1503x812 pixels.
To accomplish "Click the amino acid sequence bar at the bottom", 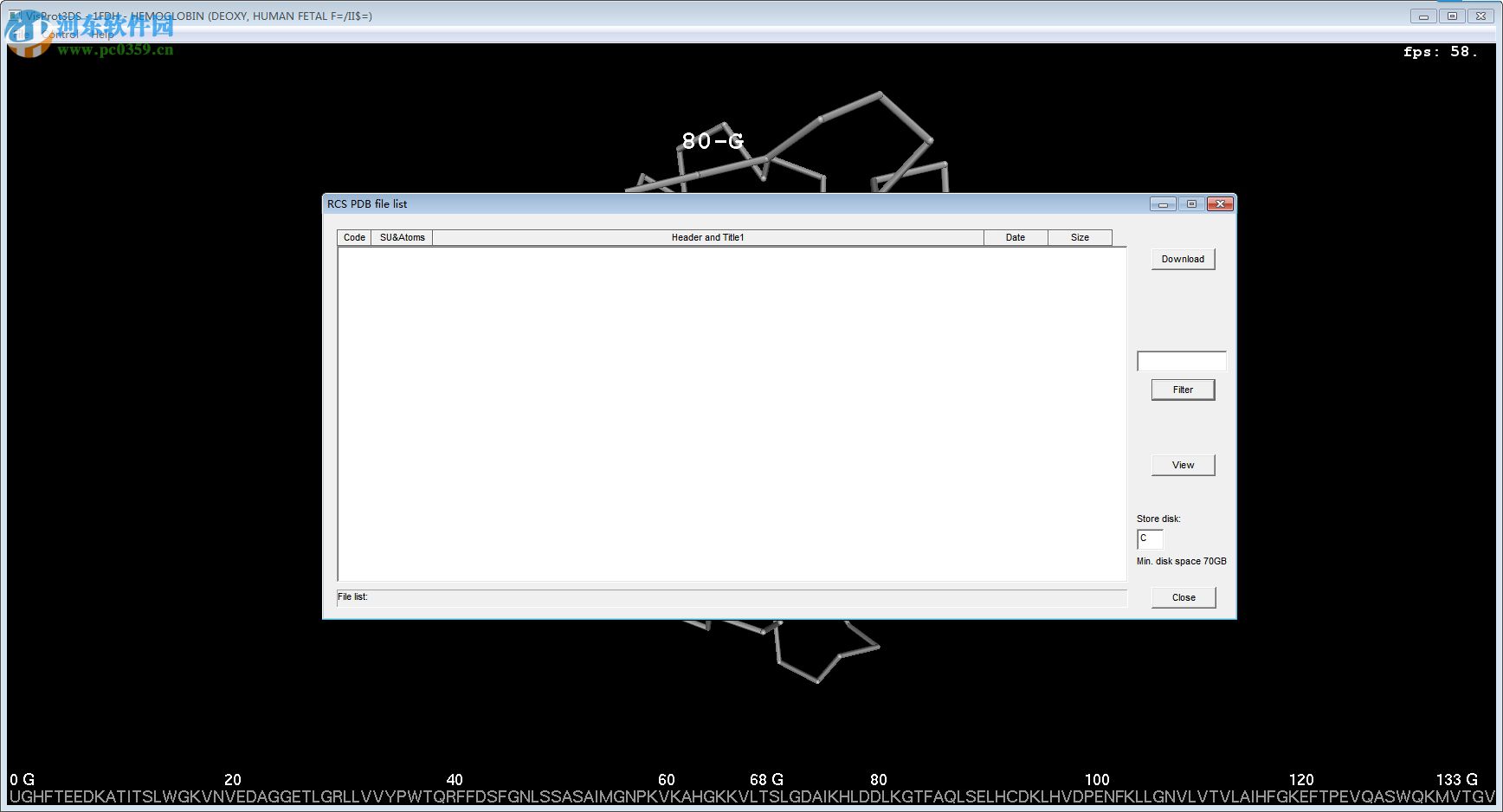I will pyautogui.click(x=751, y=796).
